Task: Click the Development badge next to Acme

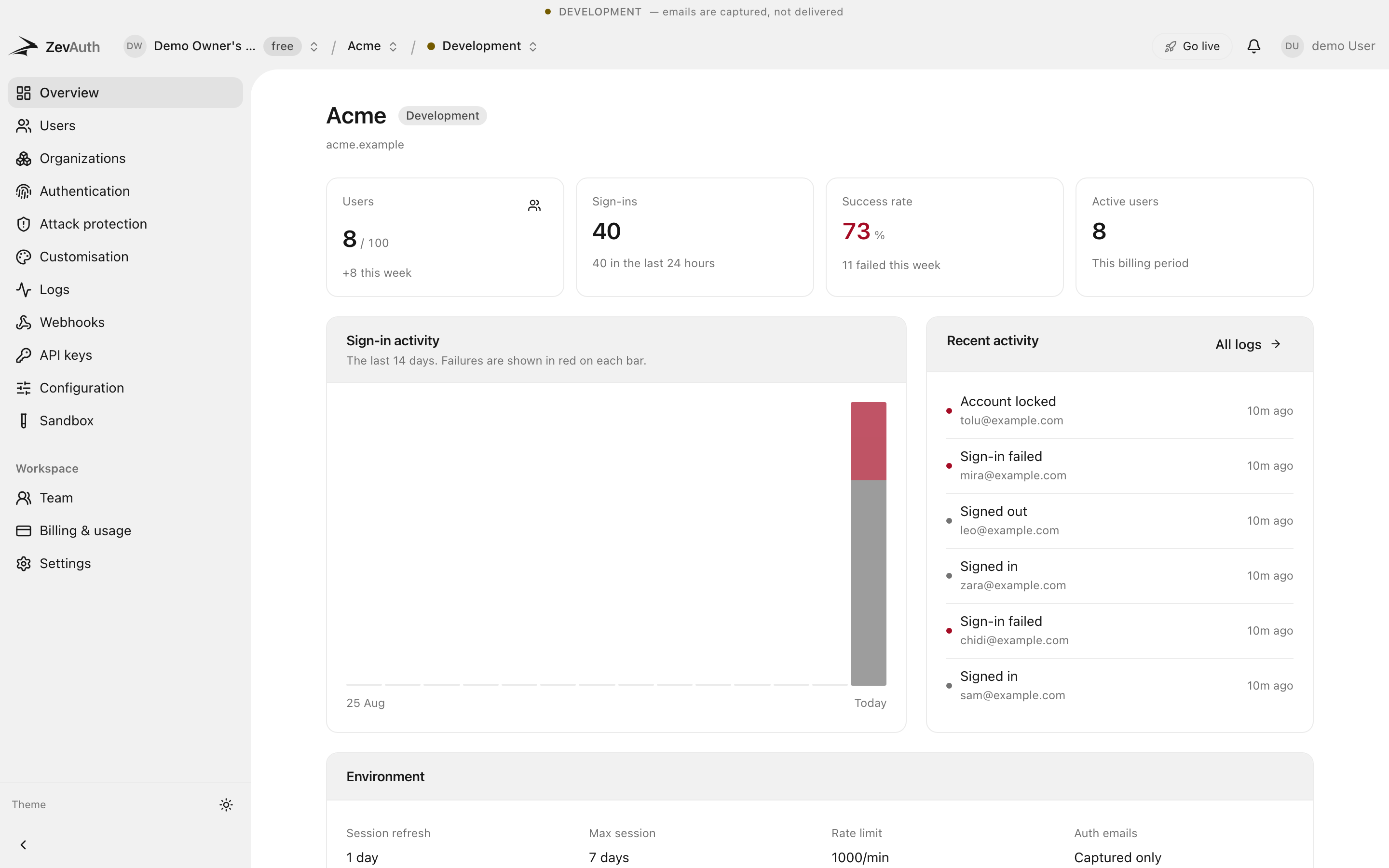Action: pos(442,115)
